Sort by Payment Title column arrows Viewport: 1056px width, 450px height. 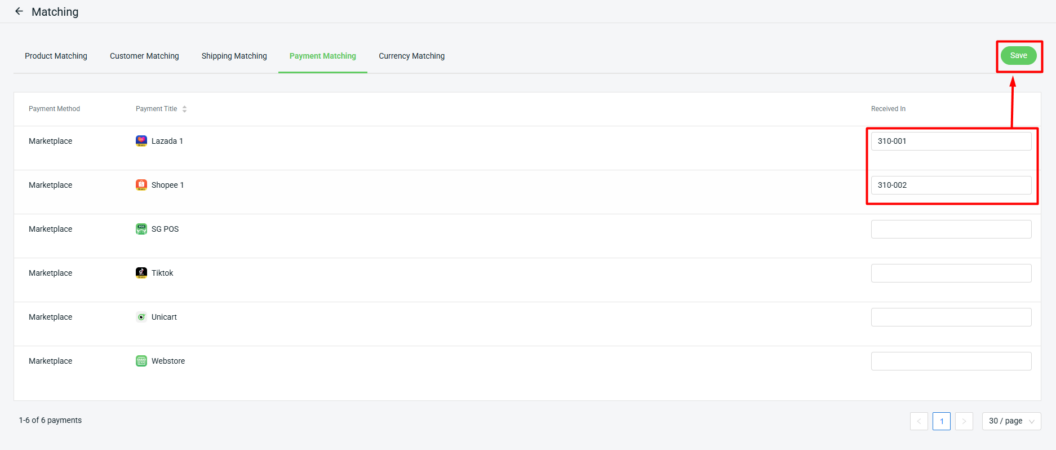(184, 109)
